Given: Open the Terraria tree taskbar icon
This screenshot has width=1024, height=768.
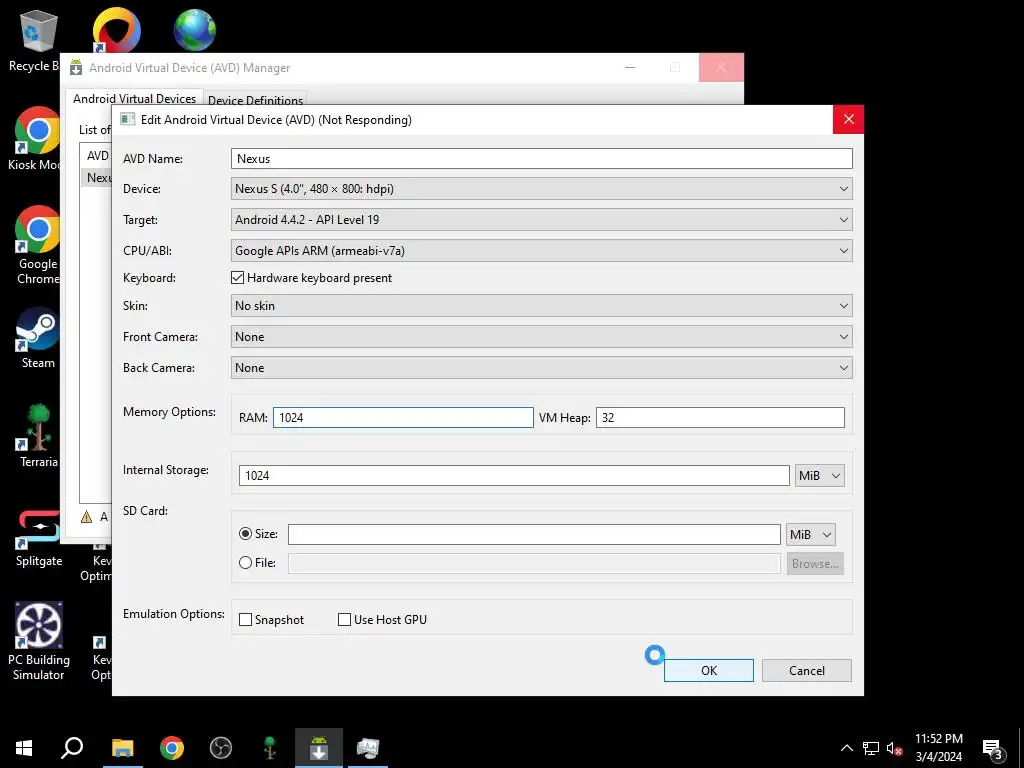Looking at the screenshot, I should [x=270, y=748].
